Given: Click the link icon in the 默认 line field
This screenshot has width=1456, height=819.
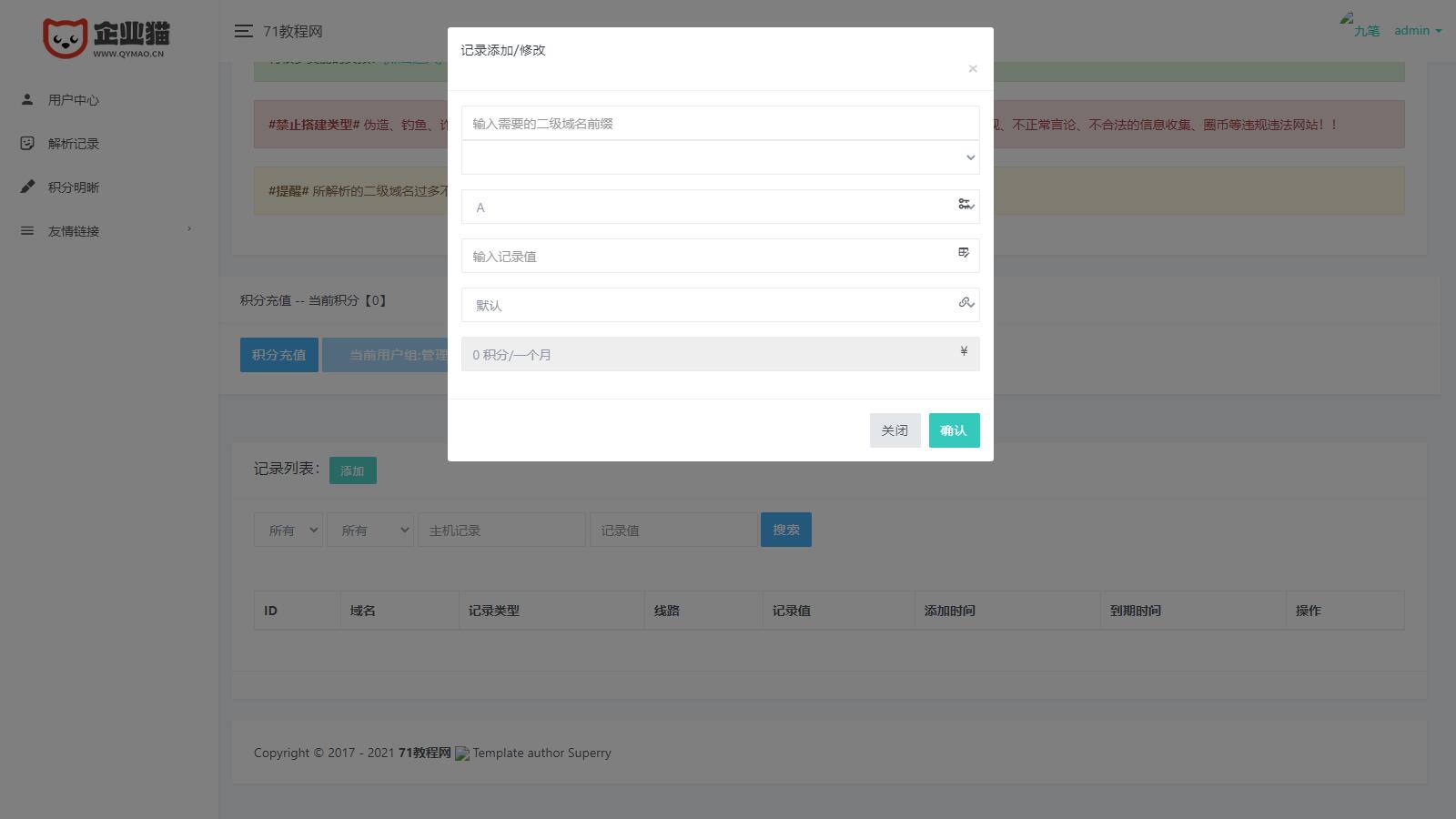Looking at the screenshot, I should (x=966, y=302).
